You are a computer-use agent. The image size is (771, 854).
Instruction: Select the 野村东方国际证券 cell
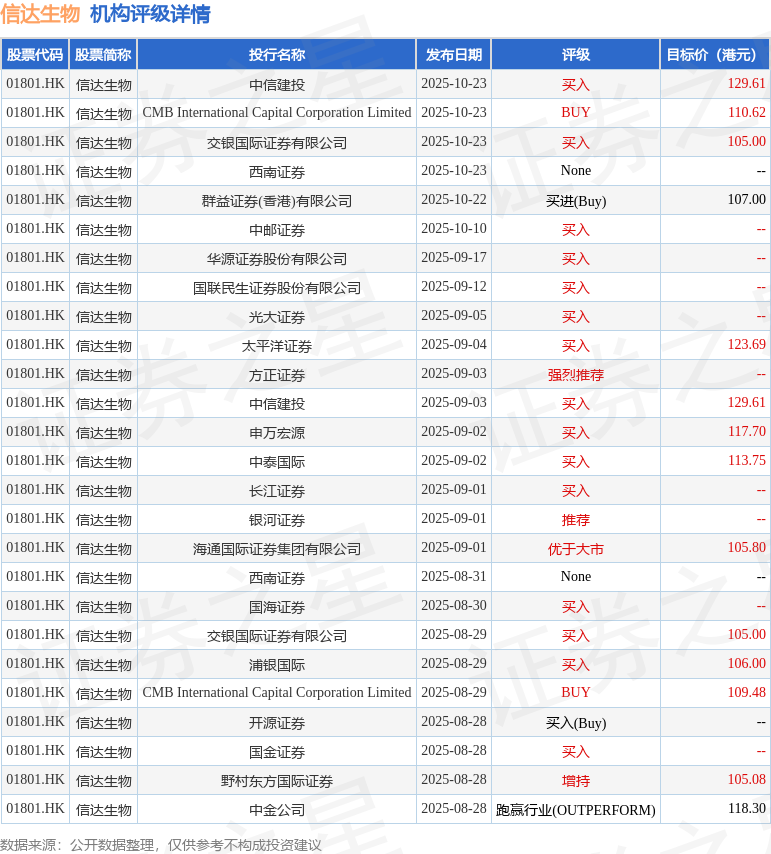(277, 781)
